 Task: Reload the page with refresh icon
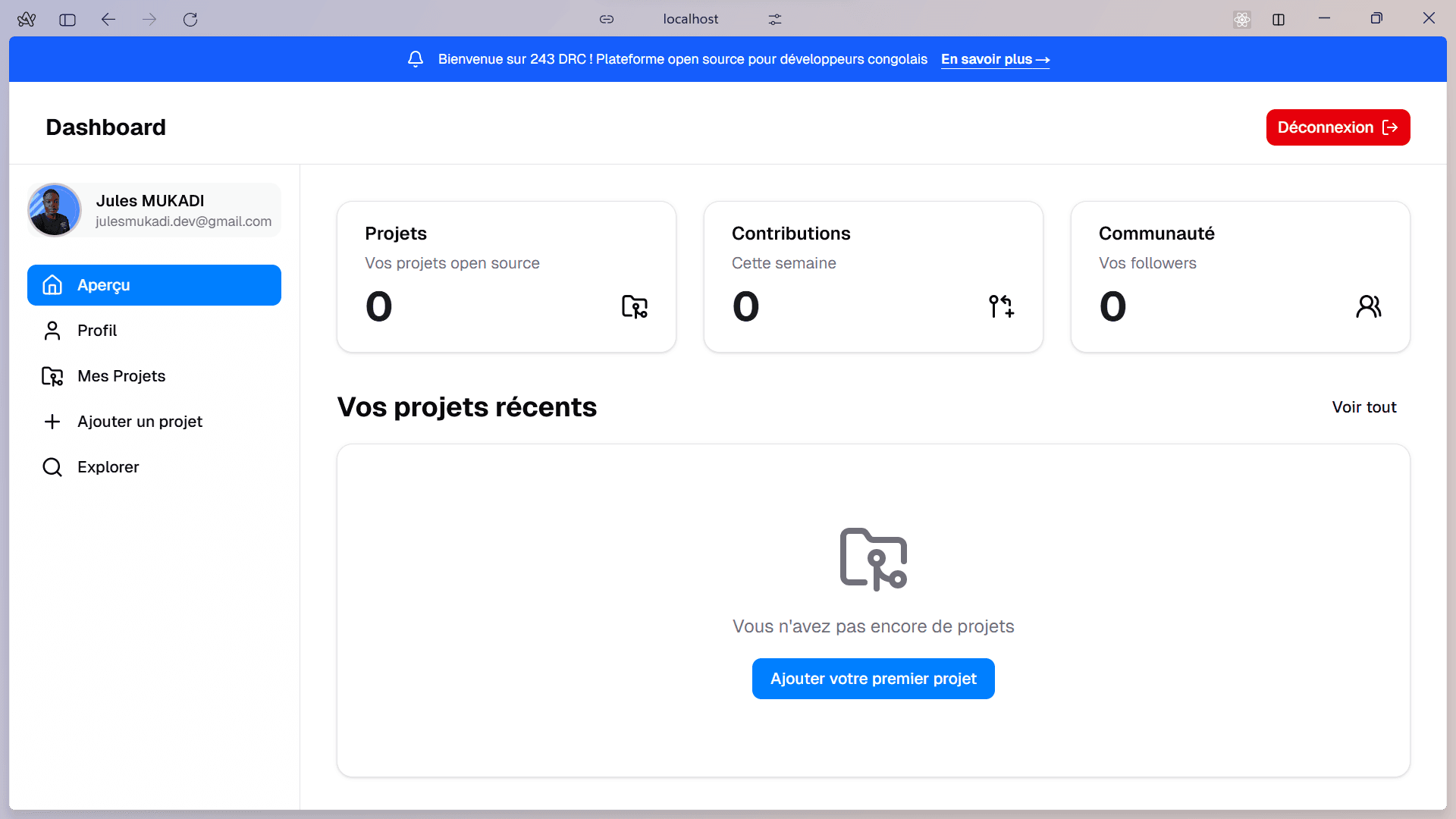190,20
